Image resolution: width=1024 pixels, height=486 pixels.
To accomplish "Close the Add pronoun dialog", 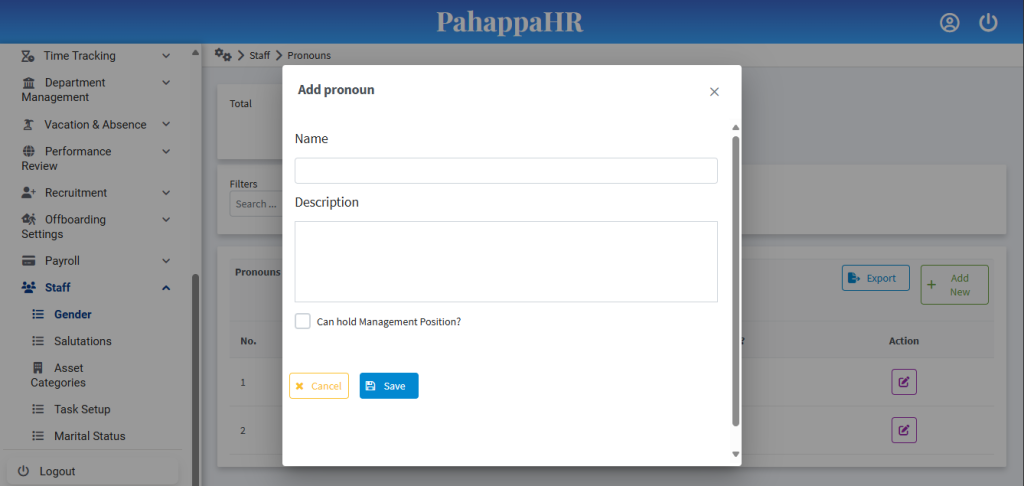I will pyautogui.click(x=714, y=92).
